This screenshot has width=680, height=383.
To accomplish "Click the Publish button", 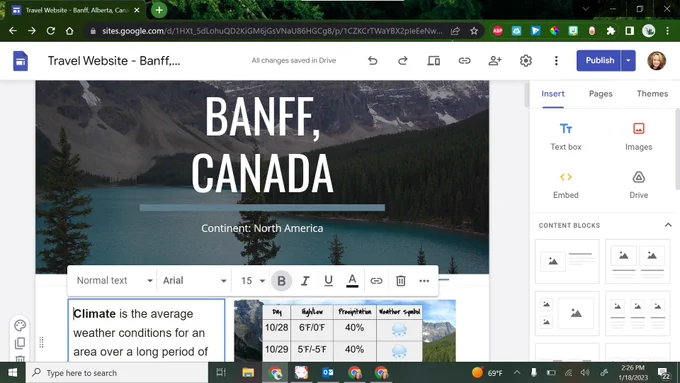I will click(599, 61).
